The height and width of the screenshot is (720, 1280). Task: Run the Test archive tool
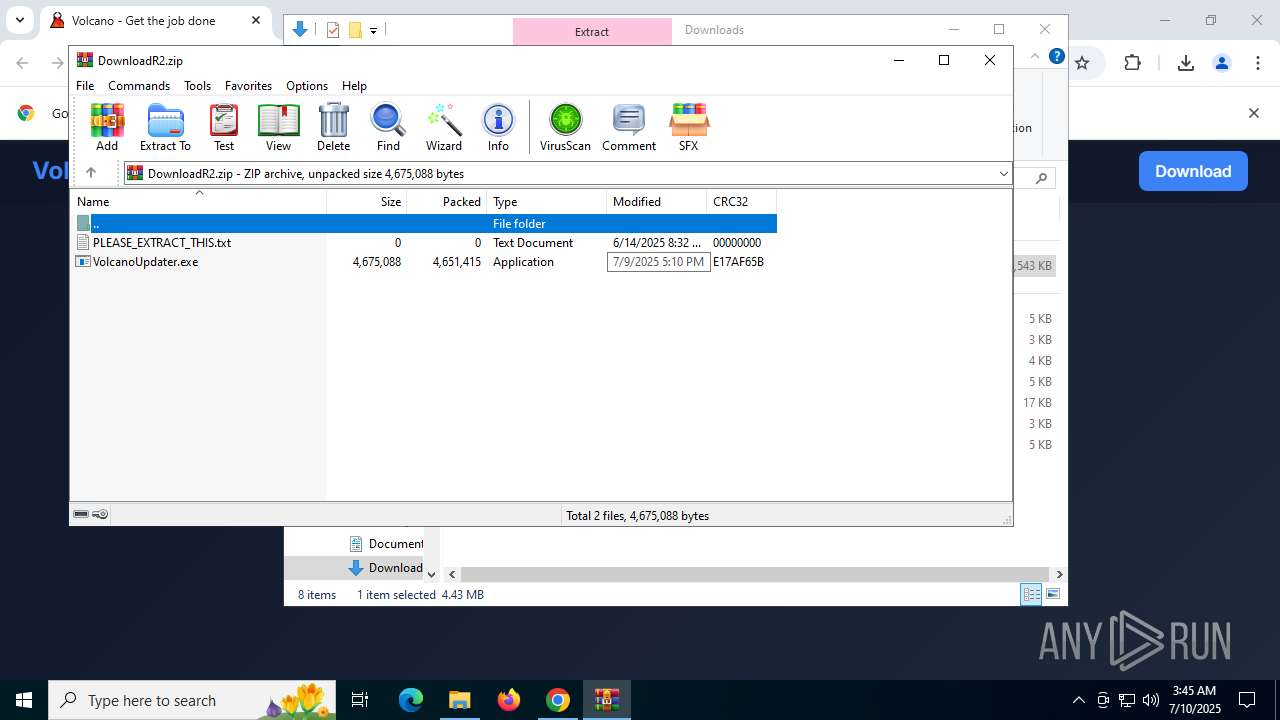tap(224, 127)
